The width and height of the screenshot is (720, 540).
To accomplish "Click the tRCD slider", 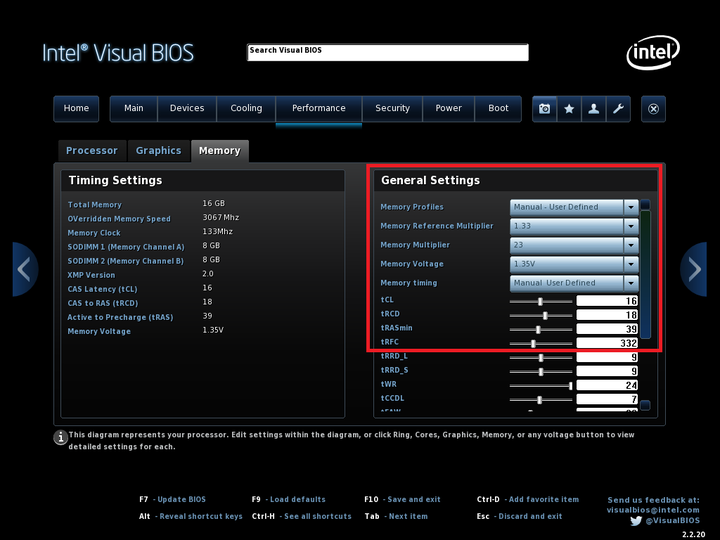I will pos(541,315).
